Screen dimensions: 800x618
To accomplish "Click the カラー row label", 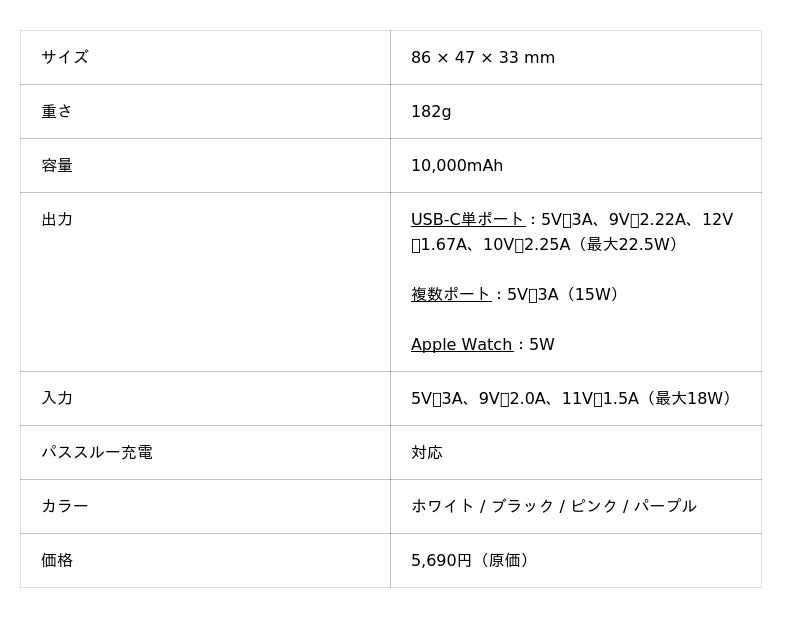I will tap(65, 507).
